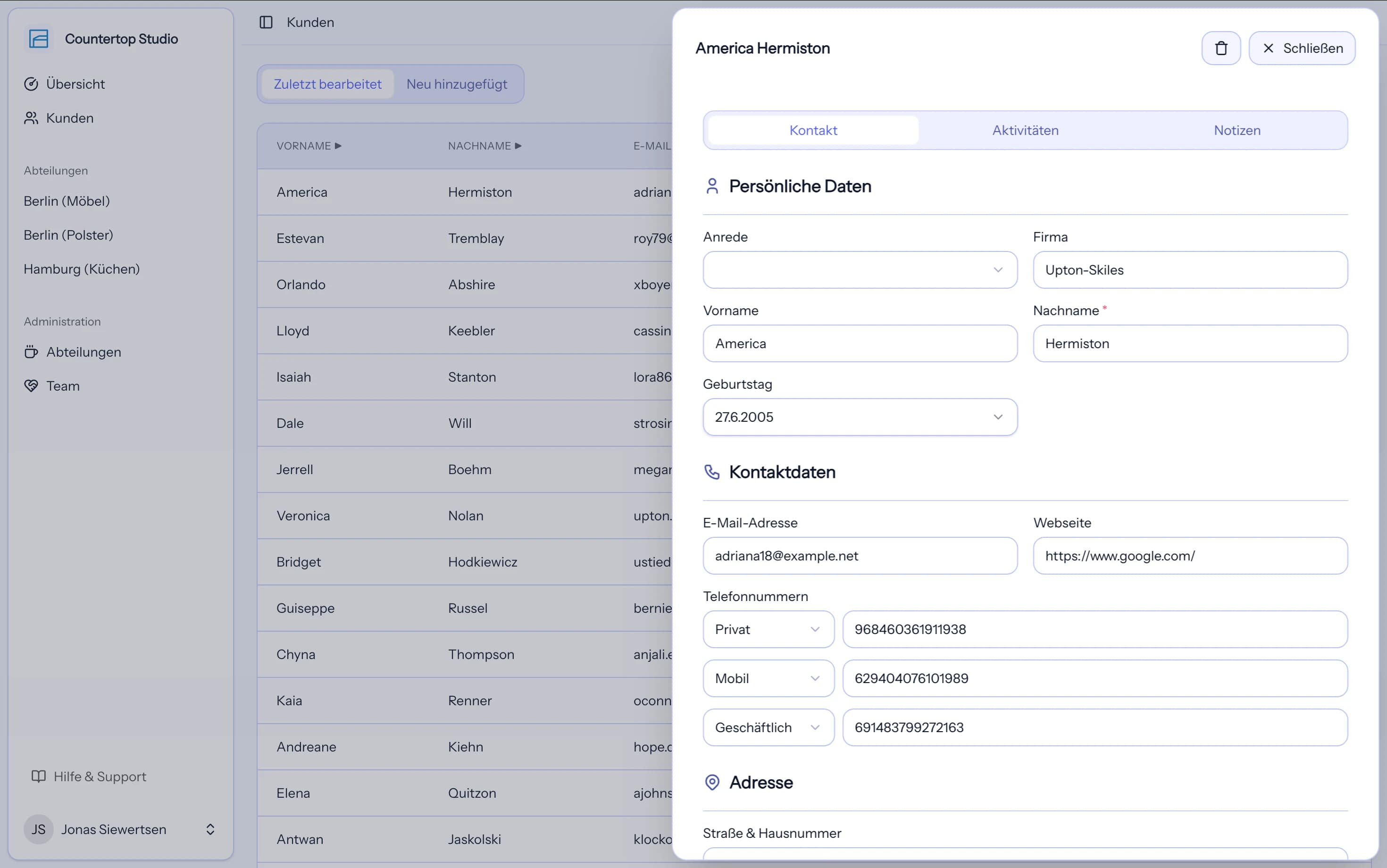Select Zuletzt bearbeitet view
This screenshot has height=868, width=1387.
tap(327, 84)
